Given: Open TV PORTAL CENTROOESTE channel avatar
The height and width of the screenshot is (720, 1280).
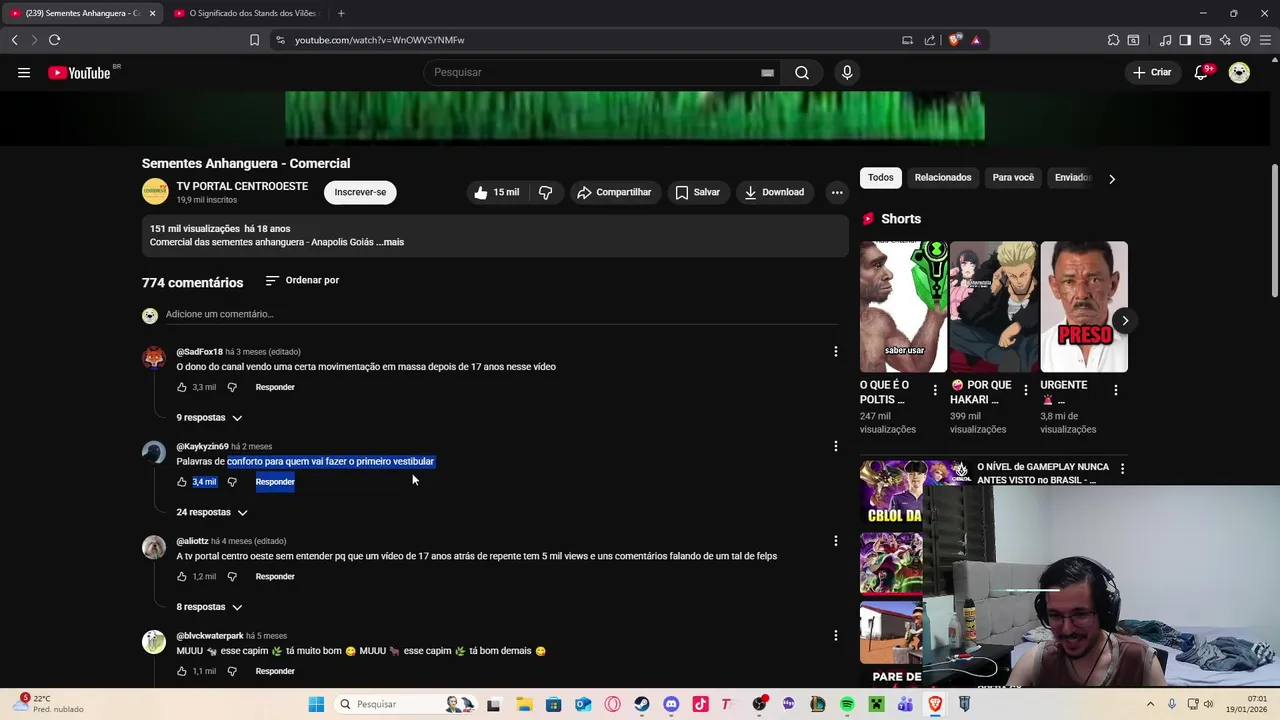Looking at the screenshot, I should [x=155, y=191].
